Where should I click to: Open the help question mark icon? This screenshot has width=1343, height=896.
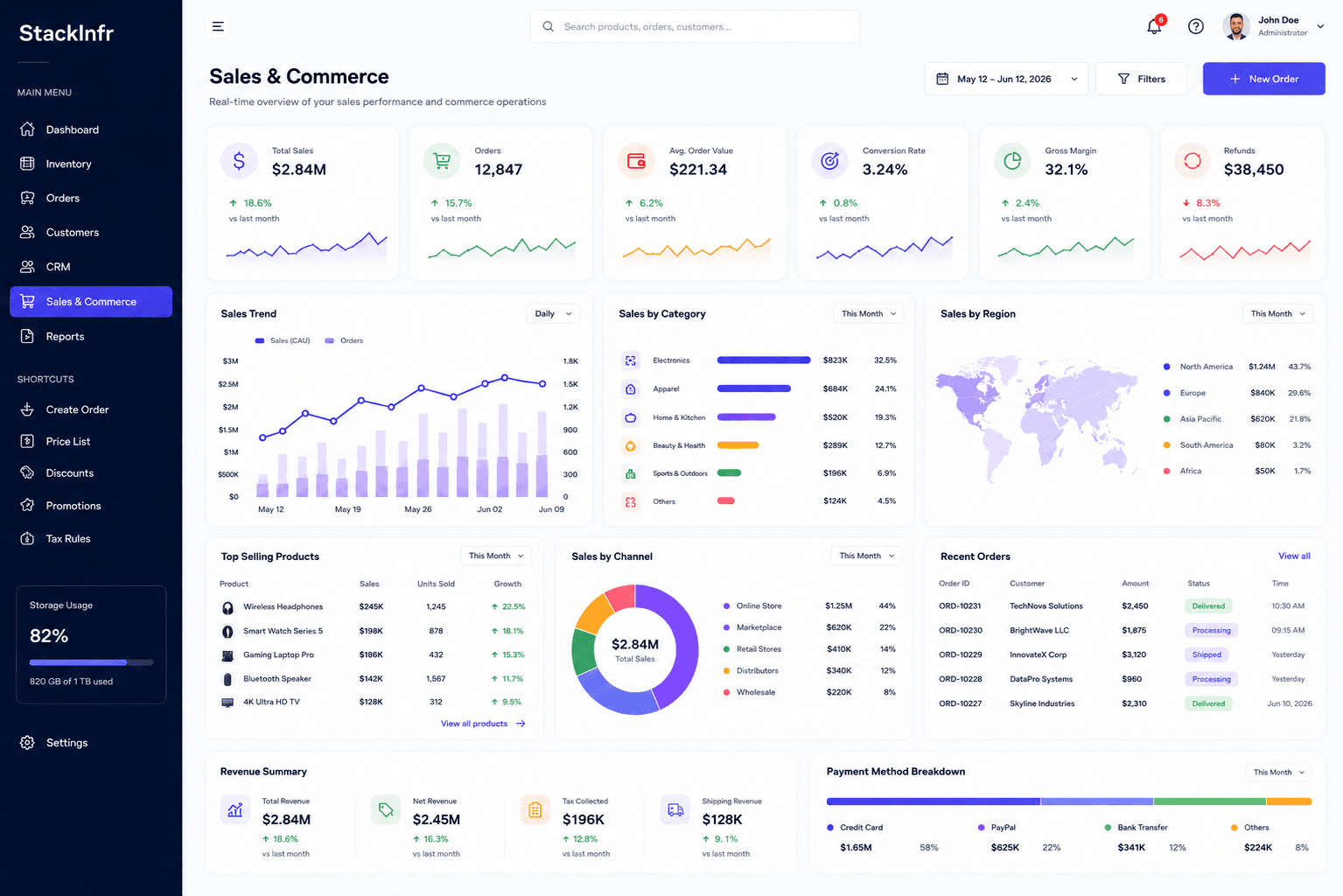click(x=1195, y=26)
